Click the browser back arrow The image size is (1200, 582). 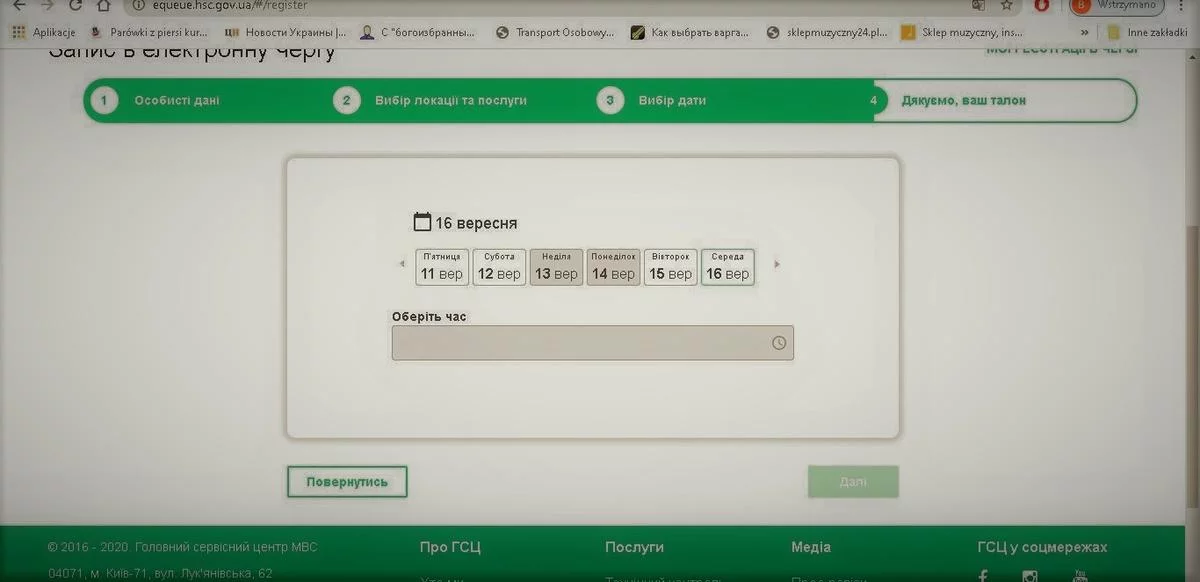tap(18, 5)
